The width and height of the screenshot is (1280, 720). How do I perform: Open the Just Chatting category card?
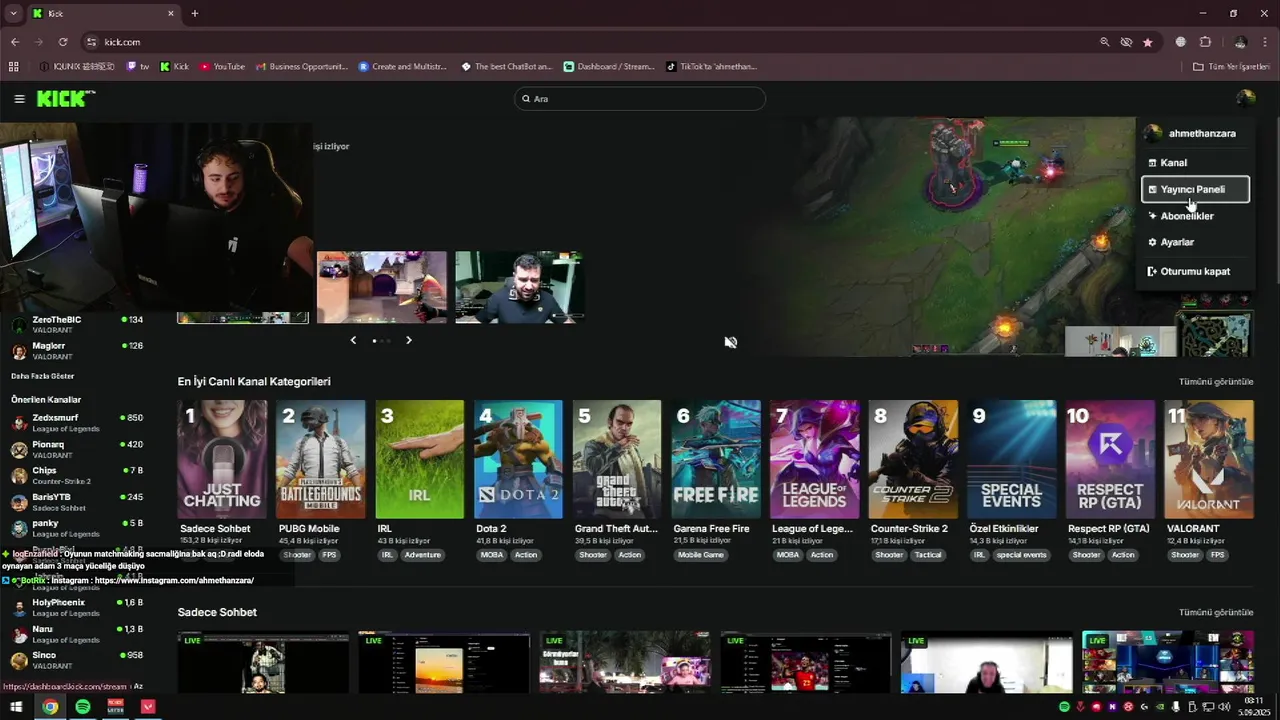[222, 459]
